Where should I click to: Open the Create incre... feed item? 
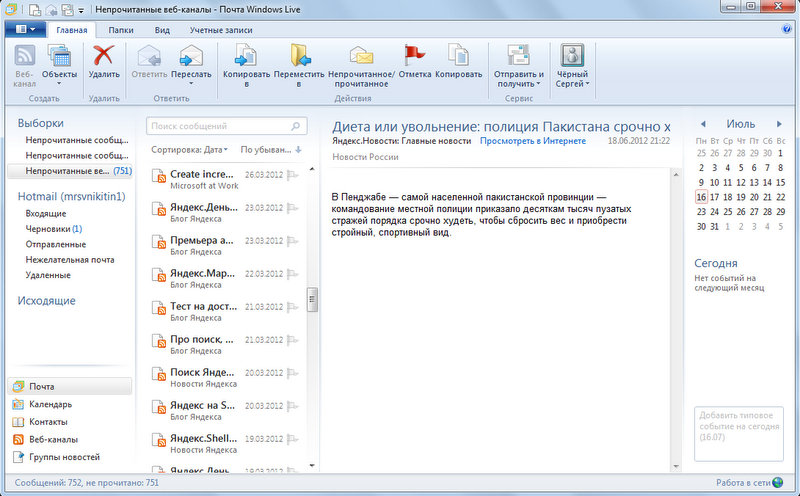point(224,179)
